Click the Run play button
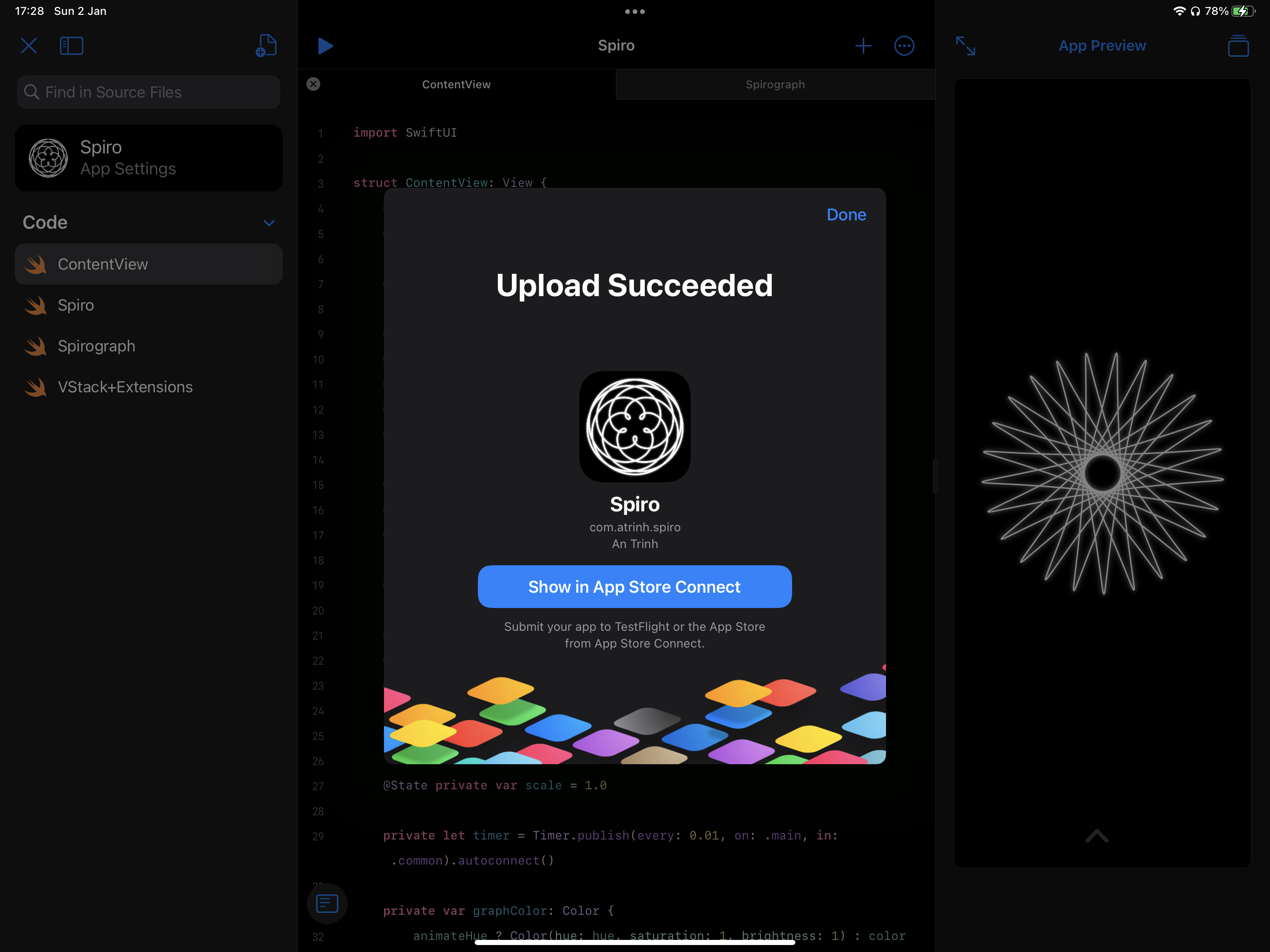The image size is (1270, 952). click(x=325, y=46)
